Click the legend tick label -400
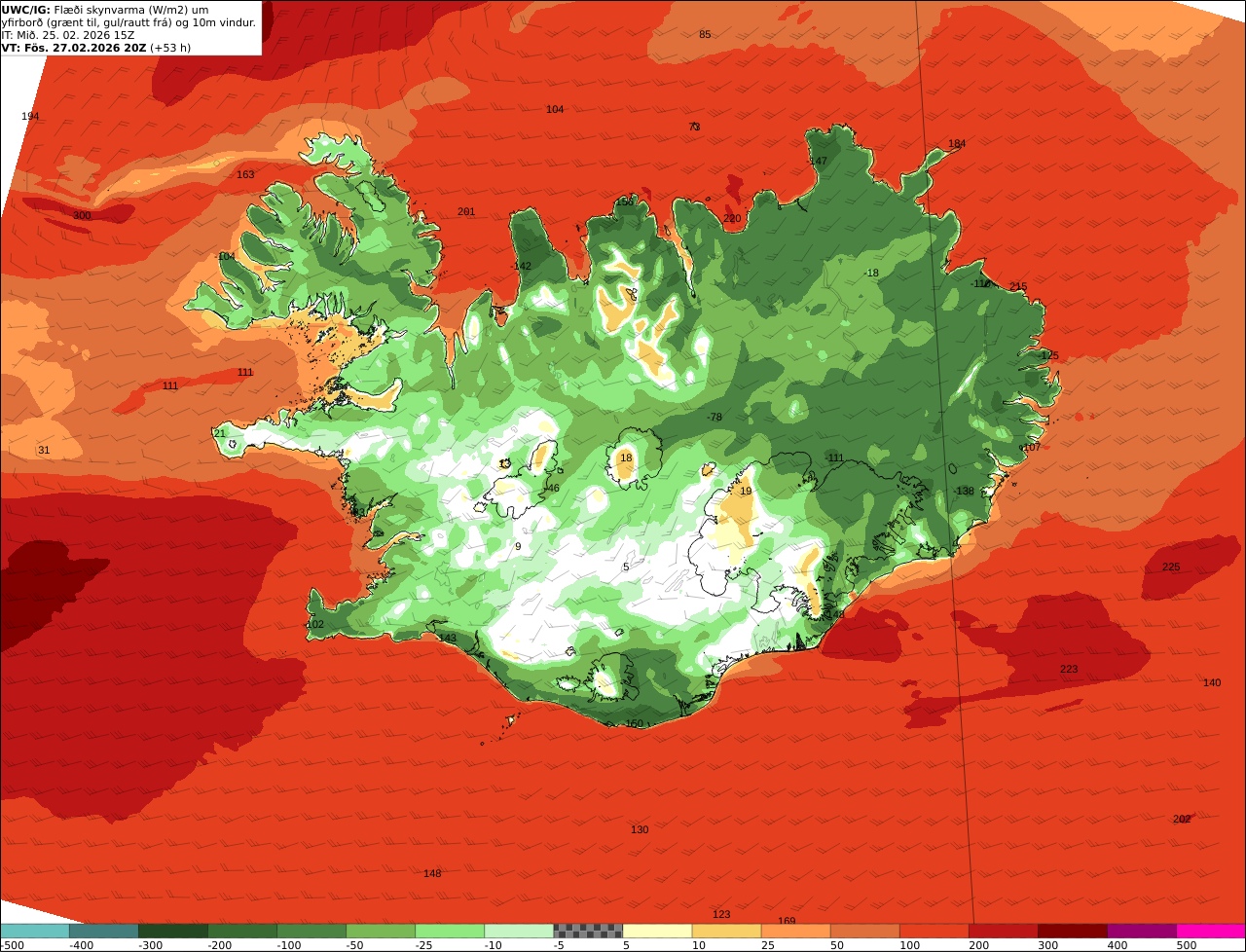Viewport: 1246px width, 952px height. (82, 944)
